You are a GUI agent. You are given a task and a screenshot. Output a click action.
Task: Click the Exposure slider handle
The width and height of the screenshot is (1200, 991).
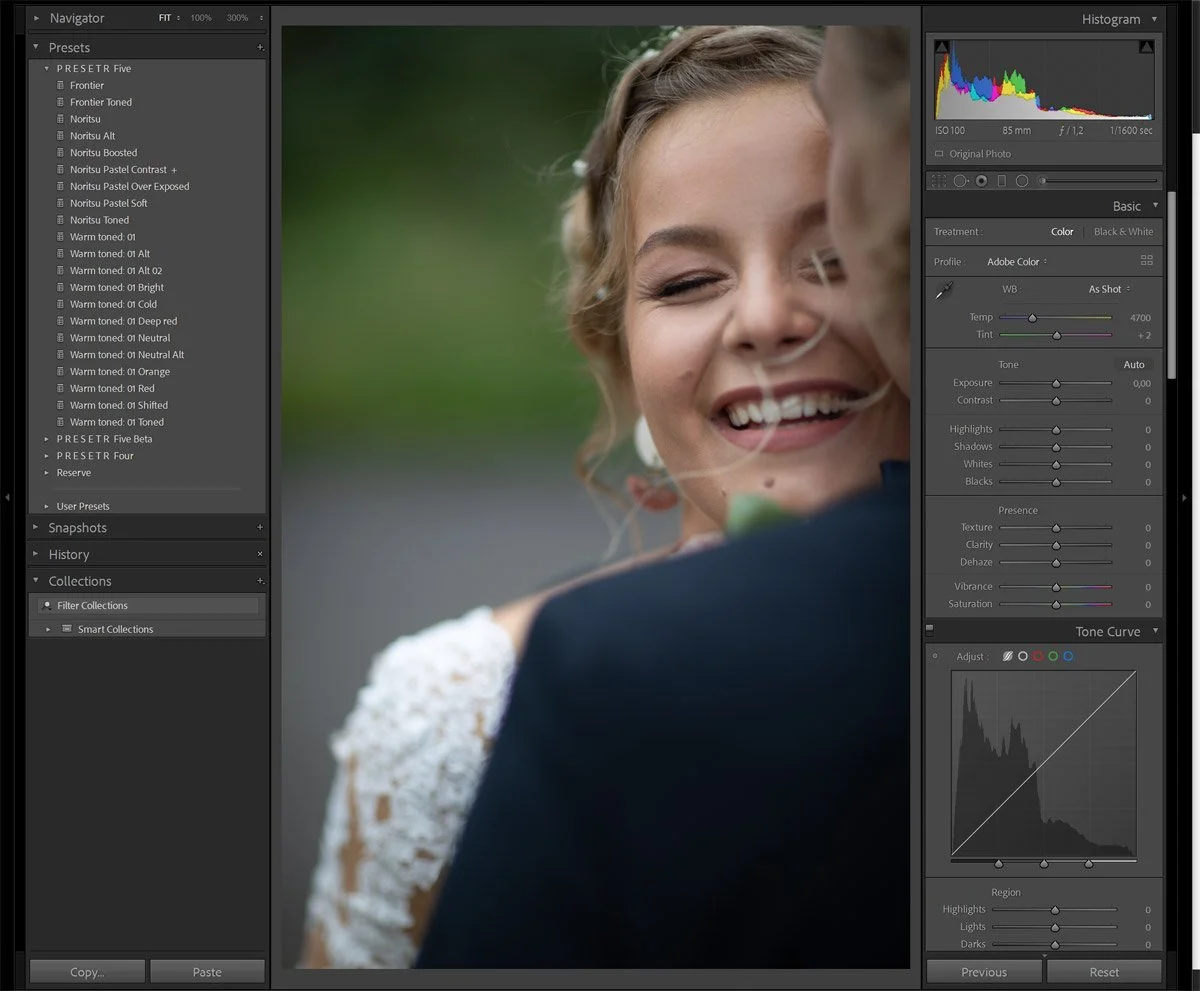click(x=1055, y=383)
